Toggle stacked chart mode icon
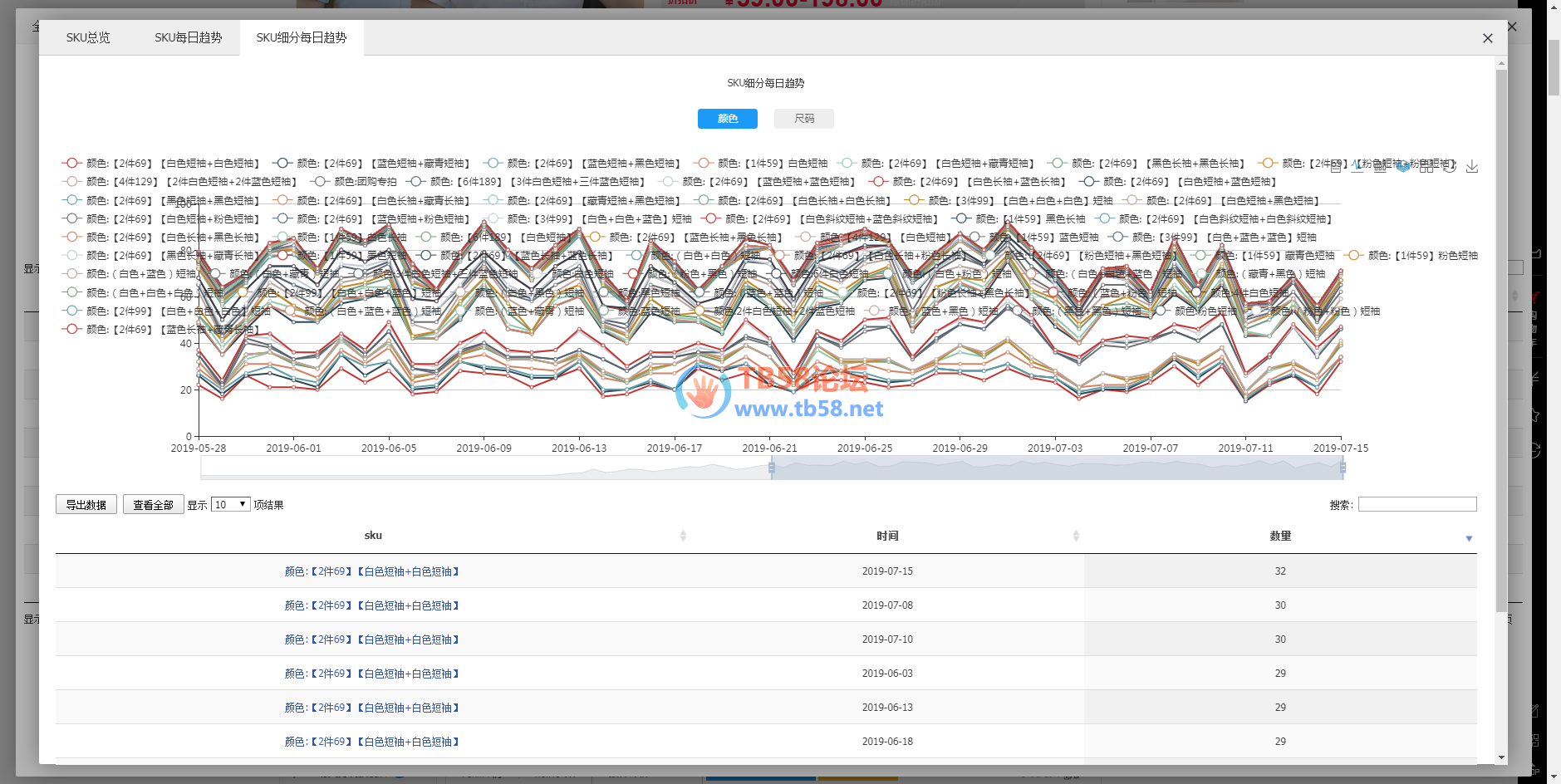The image size is (1561, 784). point(1403,166)
